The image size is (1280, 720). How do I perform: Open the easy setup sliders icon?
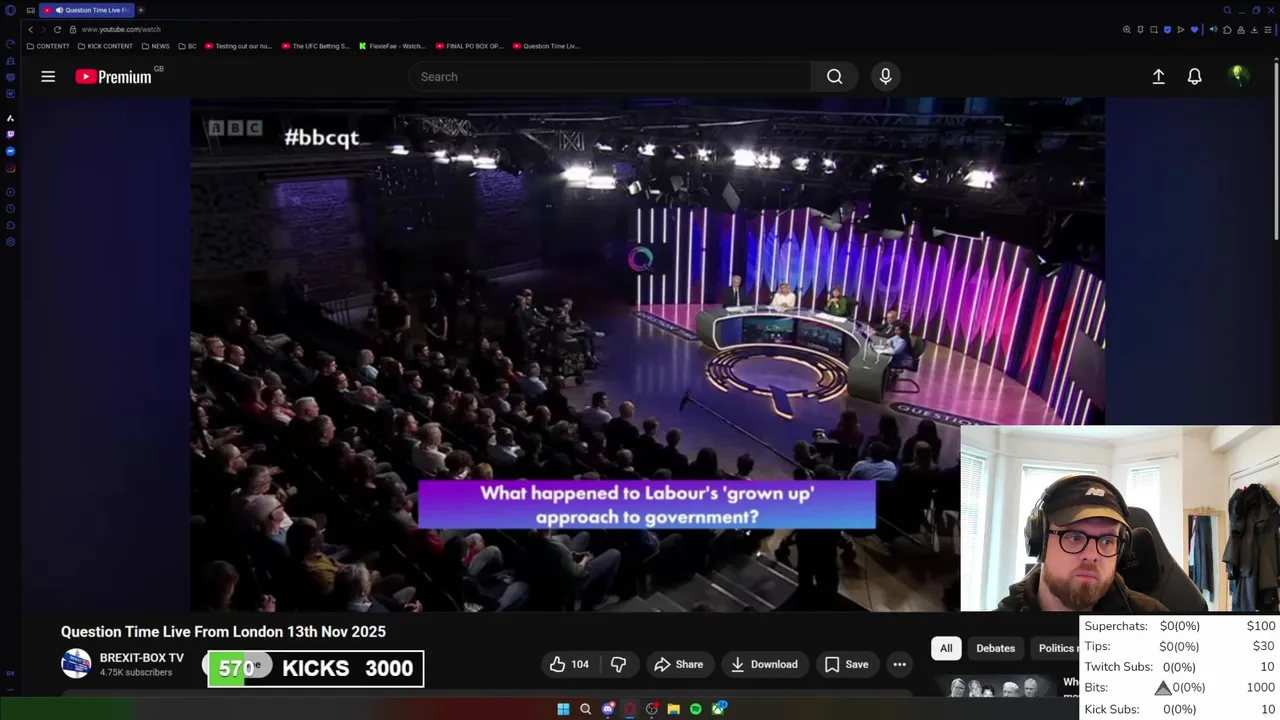coord(1268,30)
